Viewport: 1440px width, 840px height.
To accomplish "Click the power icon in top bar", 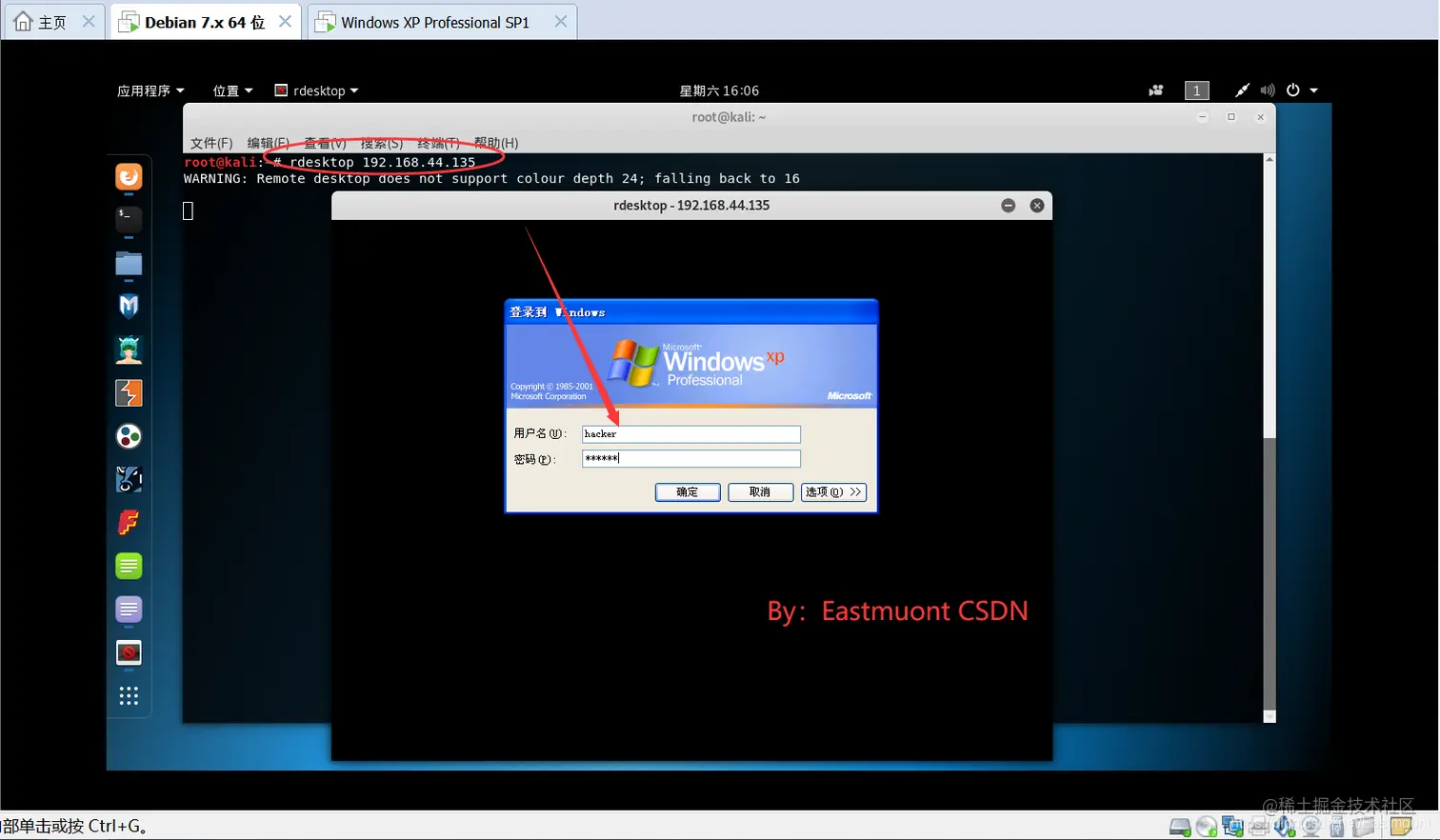I will (1293, 90).
